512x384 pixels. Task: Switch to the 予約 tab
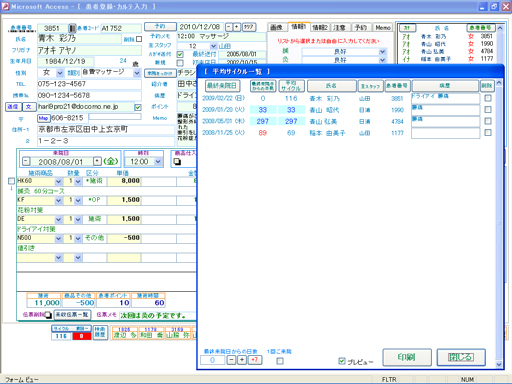tap(361, 27)
